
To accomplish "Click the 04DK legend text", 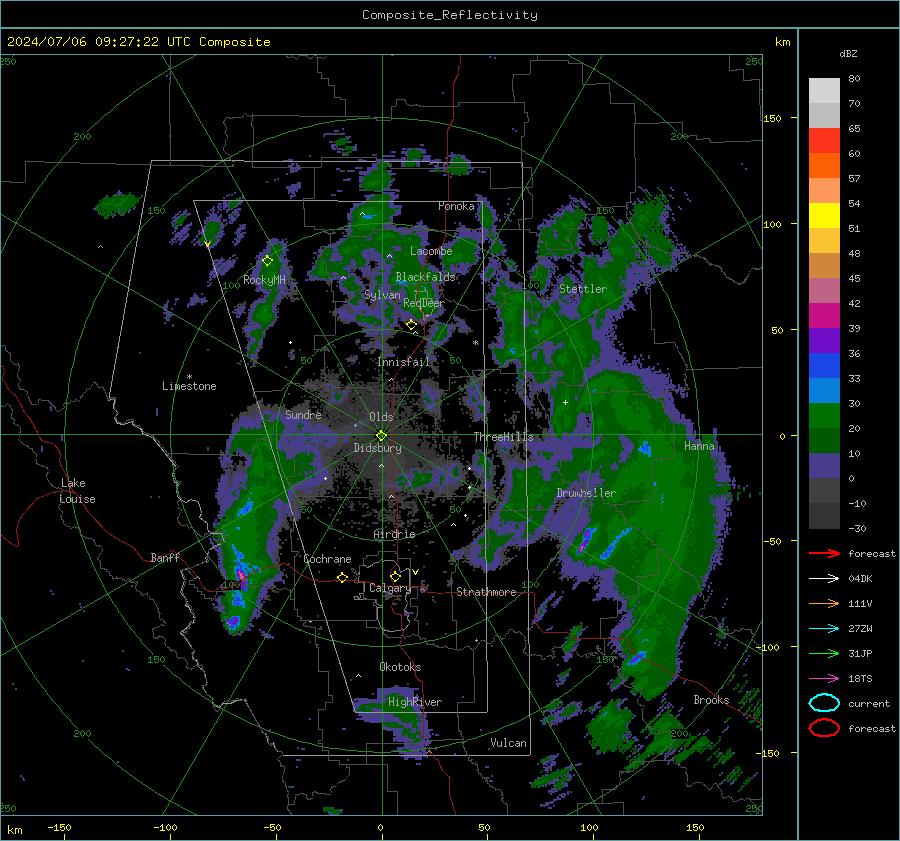I will click(x=860, y=579).
